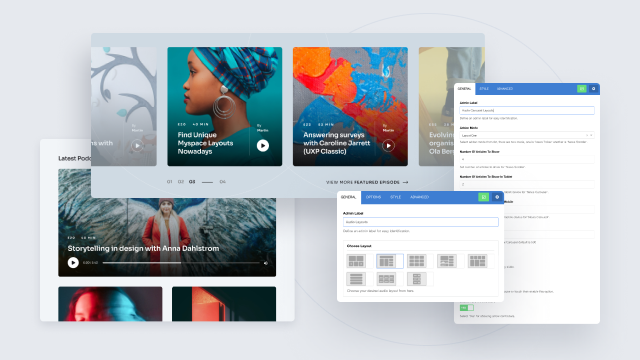
Task: Click the "Number Of Articles To Show In Tablet" field
Action: 527,184
